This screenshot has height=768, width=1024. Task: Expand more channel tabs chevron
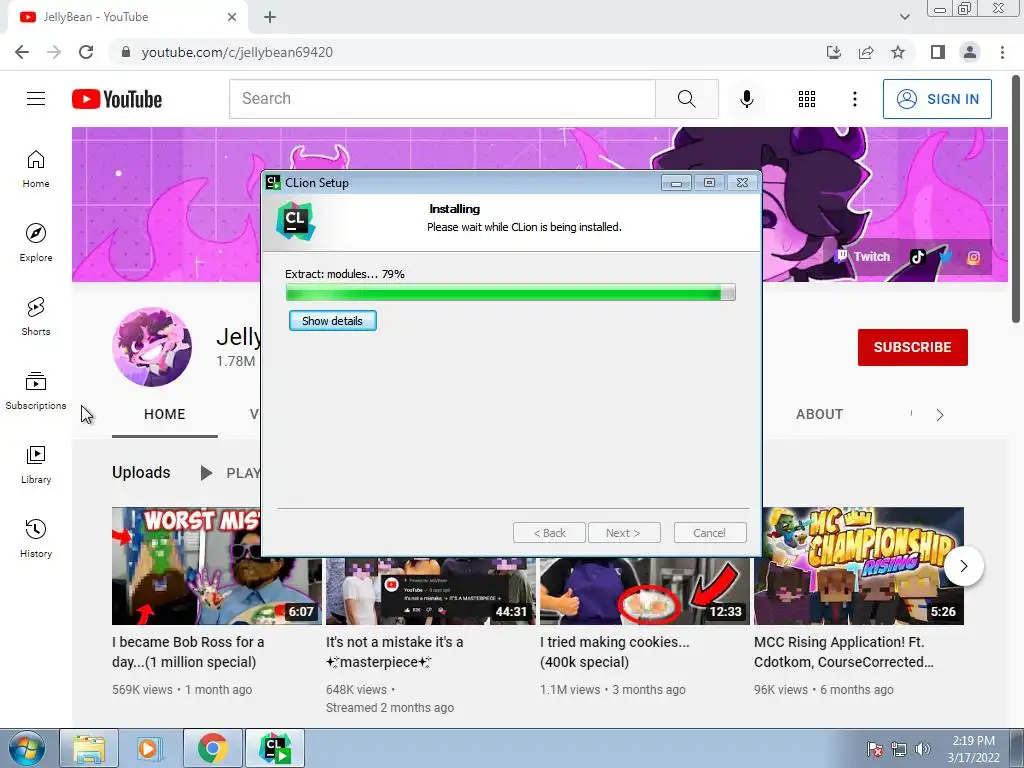pyautogui.click(x=939, y=415)
